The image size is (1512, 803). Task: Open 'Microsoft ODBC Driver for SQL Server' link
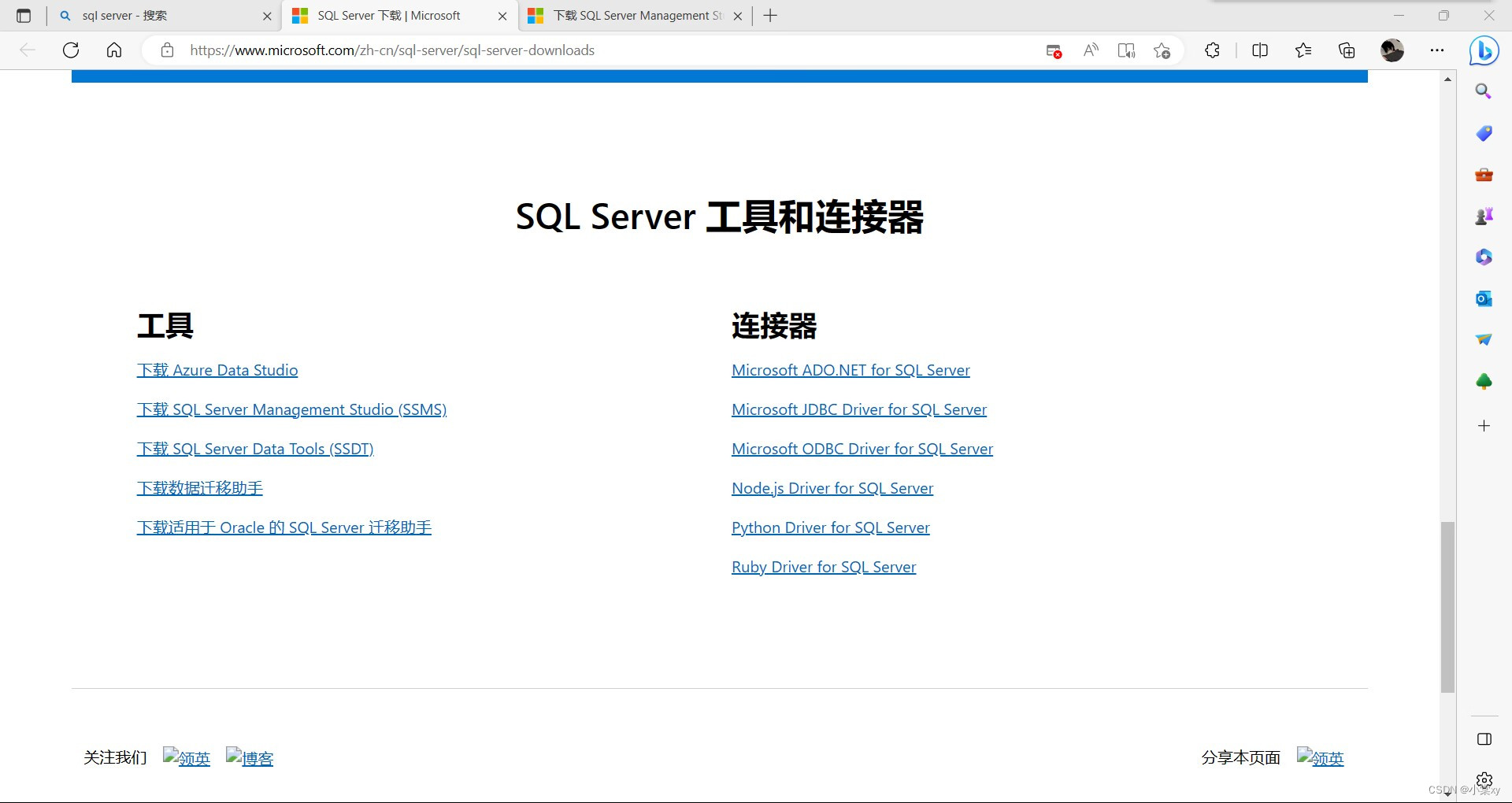[x=862, y=449]
